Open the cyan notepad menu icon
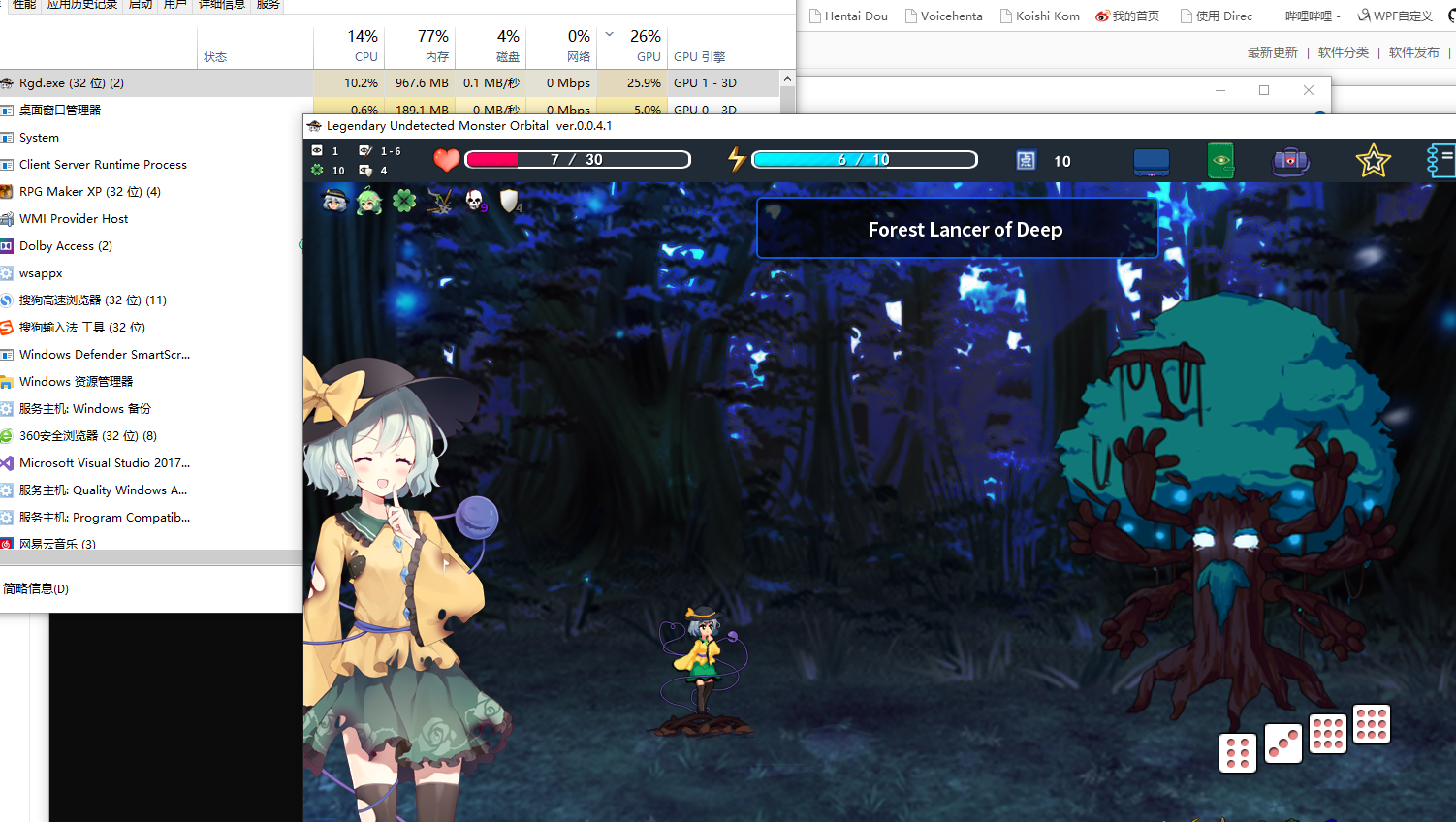This screenshot has height=822, width=1456. (x=1440, y=161)
